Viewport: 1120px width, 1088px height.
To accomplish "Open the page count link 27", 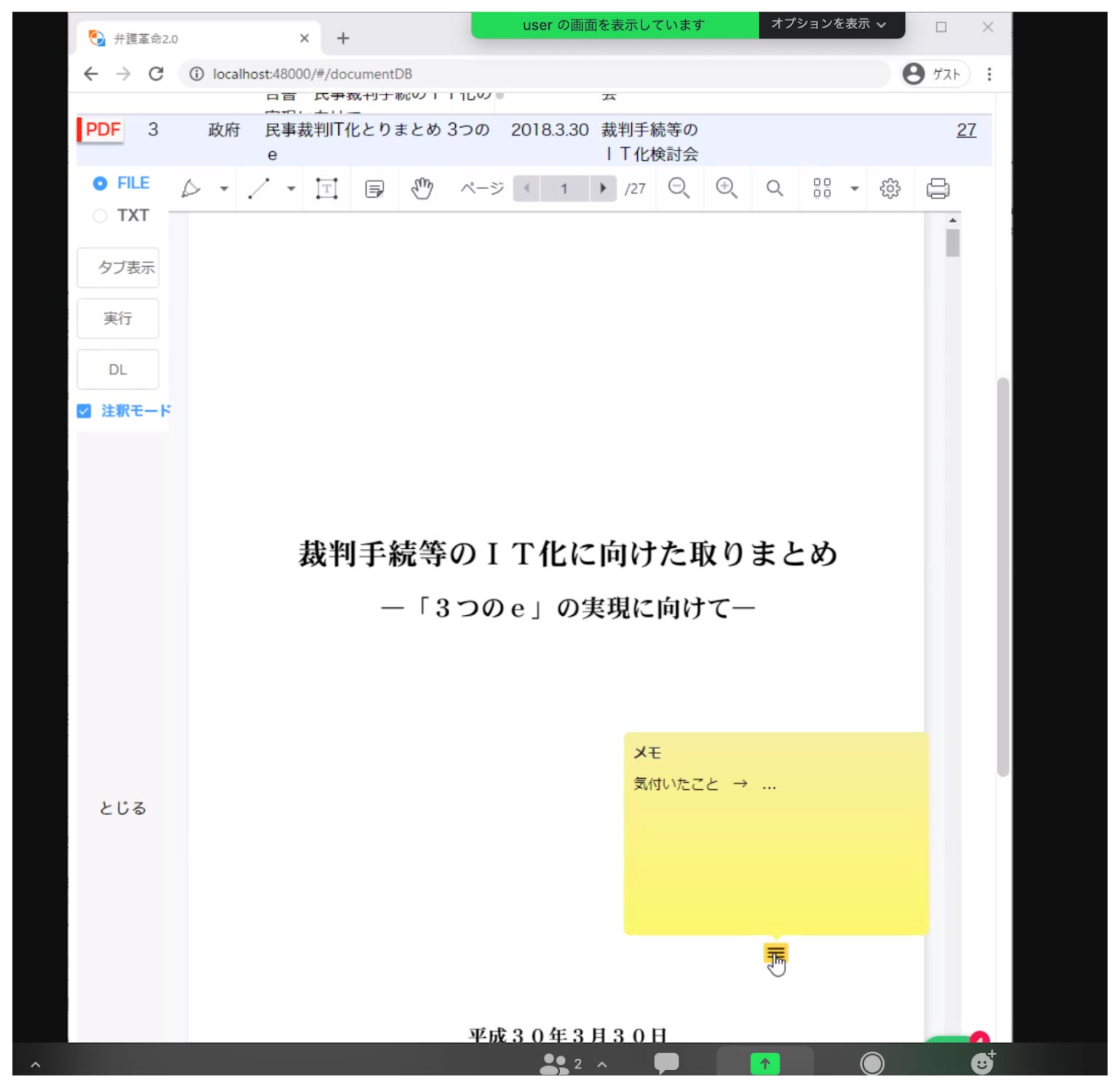I will click(x=966, y=130).
